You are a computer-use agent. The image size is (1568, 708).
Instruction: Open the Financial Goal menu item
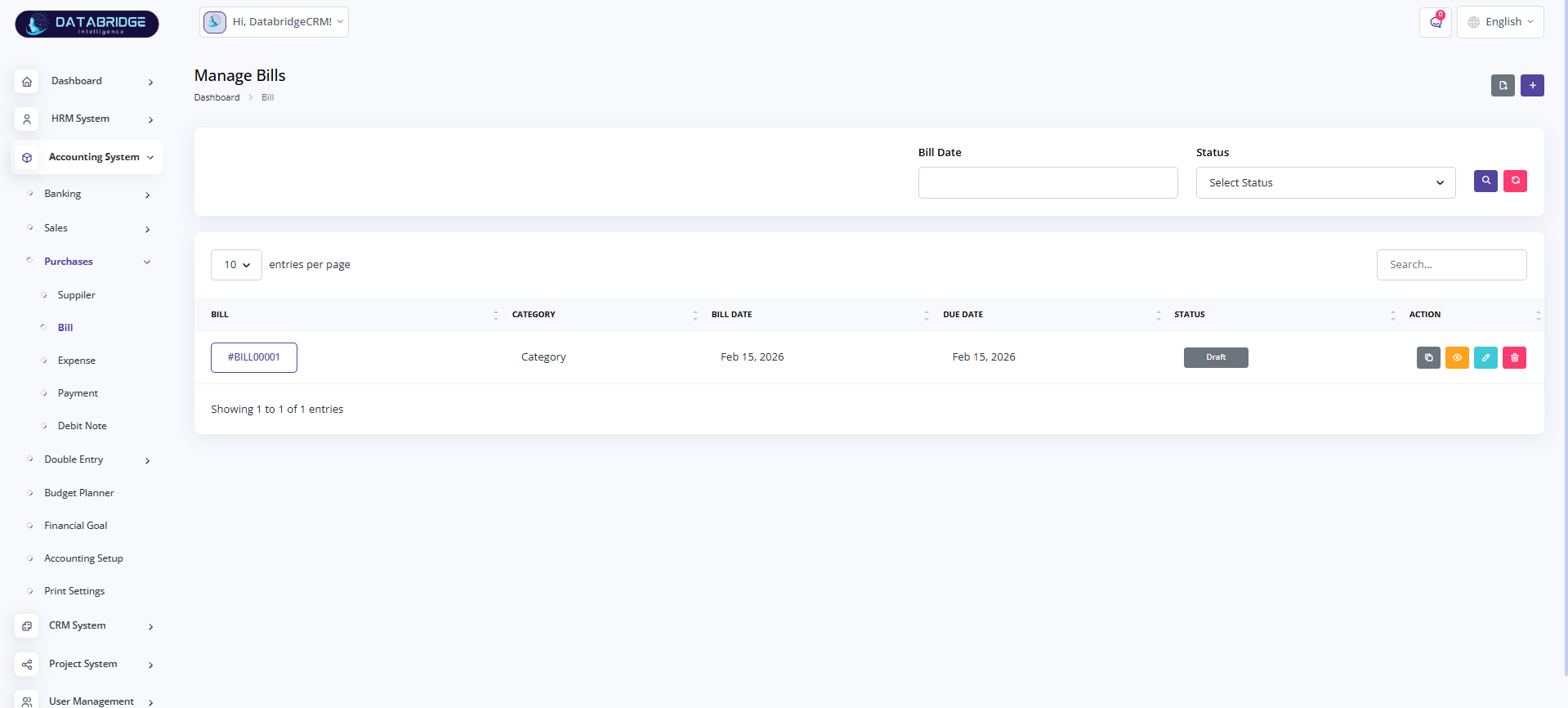[76, 526]
